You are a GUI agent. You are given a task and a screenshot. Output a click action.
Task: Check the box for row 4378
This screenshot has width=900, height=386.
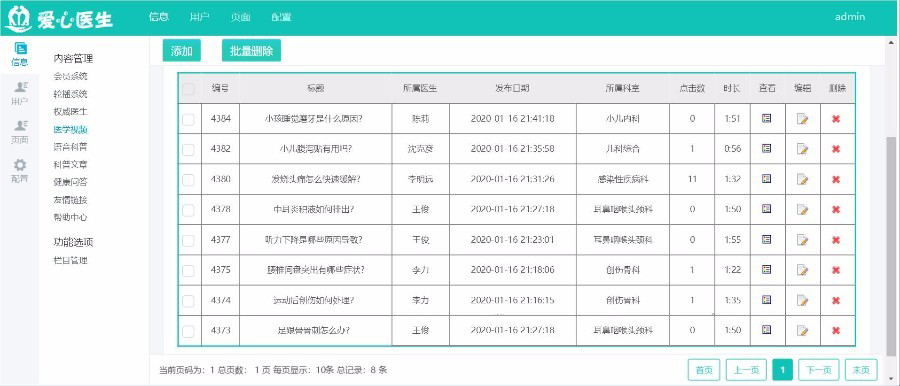pos(188,210)
